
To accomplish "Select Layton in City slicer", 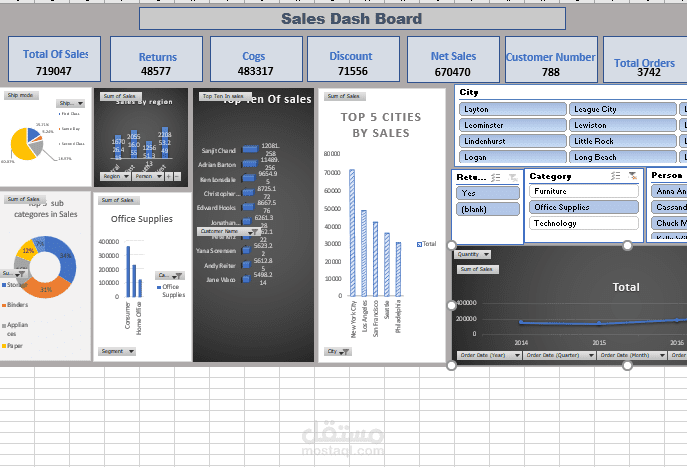I will [513, 109].
